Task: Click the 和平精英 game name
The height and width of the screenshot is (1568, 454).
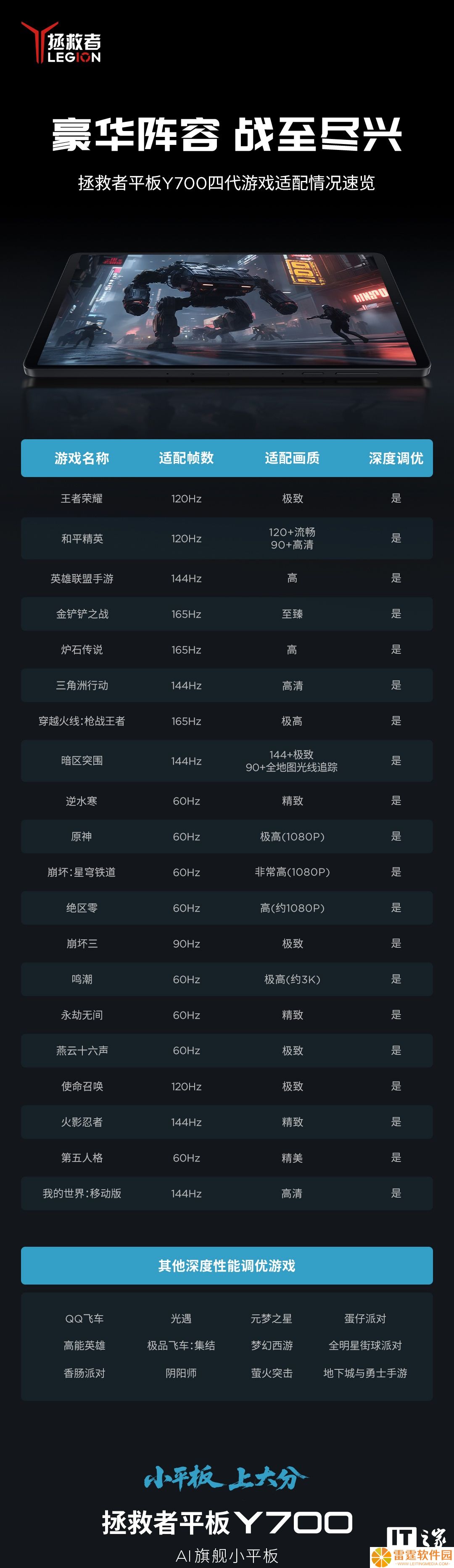Action: coord(82,539)
